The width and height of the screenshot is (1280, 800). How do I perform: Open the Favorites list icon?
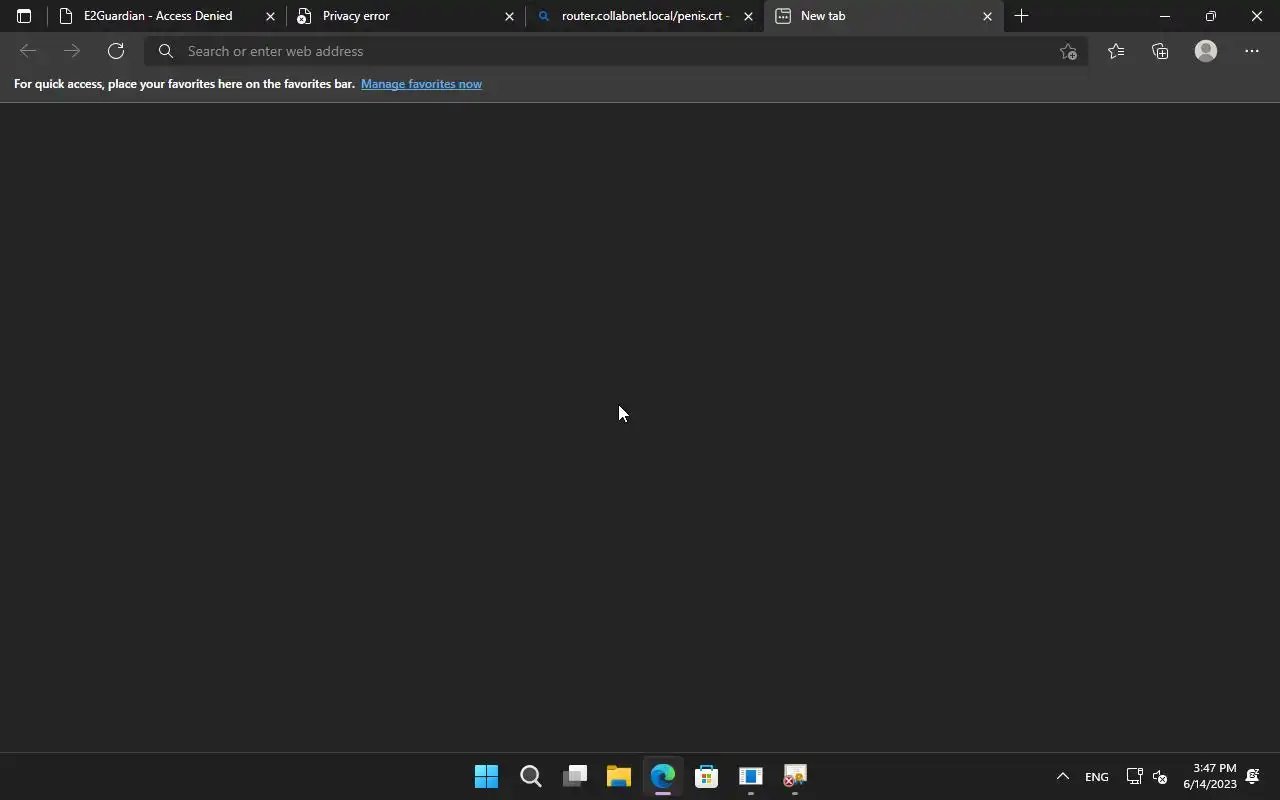pos(1116,51)
